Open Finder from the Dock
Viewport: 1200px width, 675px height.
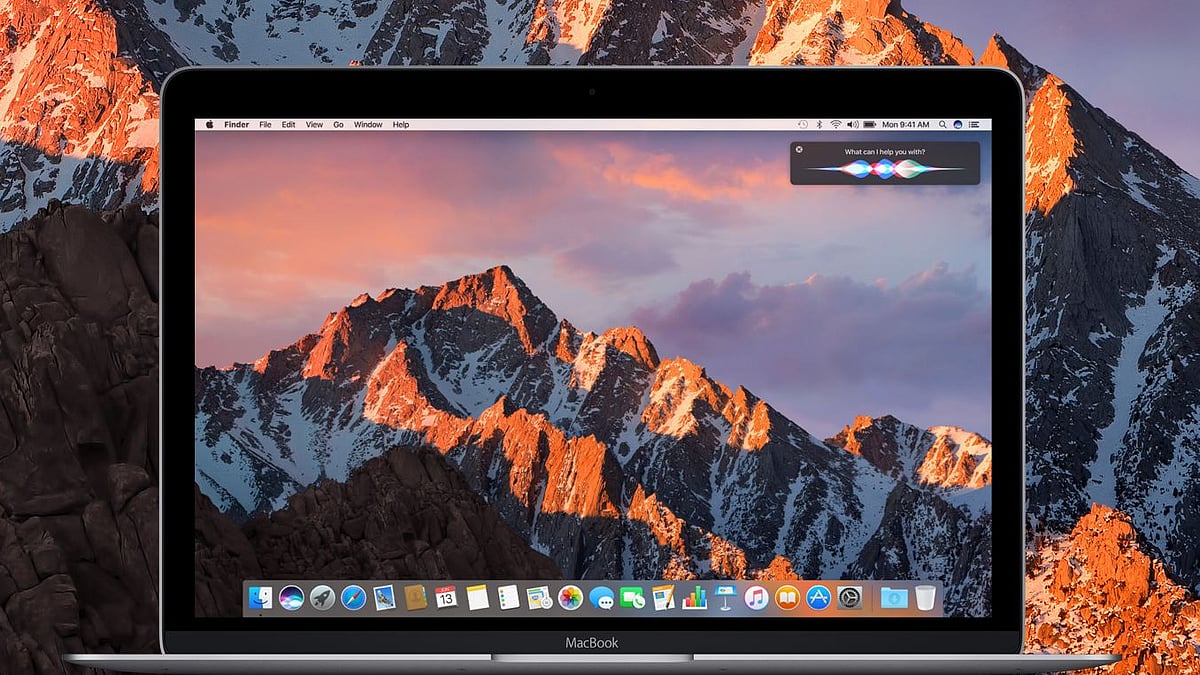[260, 597]
